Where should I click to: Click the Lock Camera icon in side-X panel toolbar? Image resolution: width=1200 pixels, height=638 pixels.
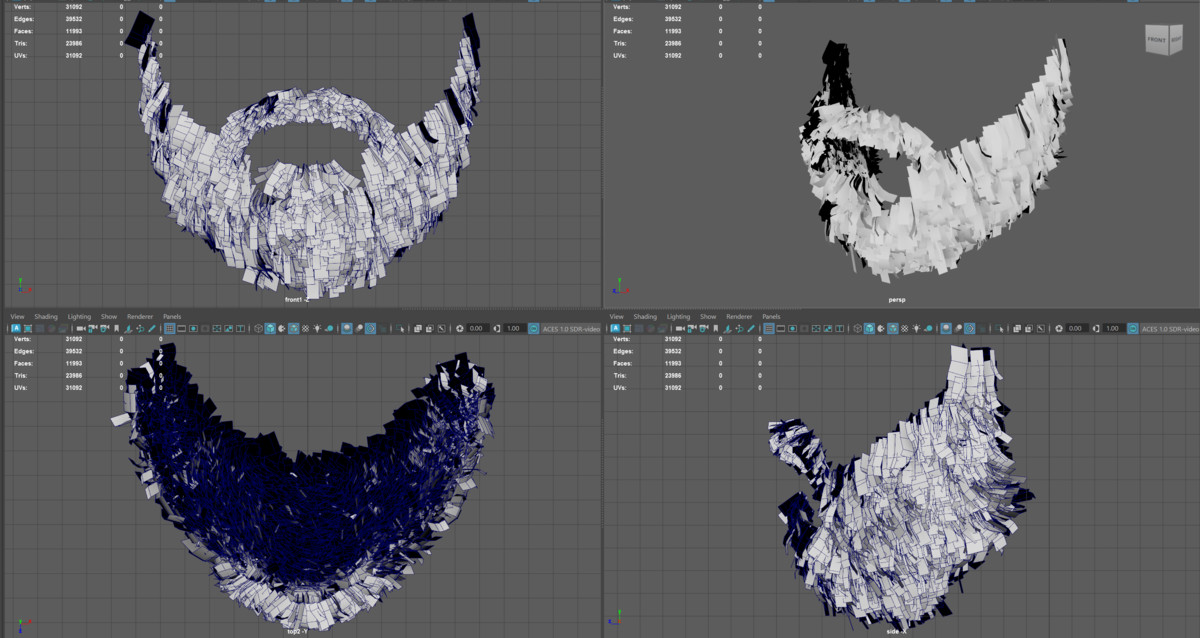pos(692,328)
